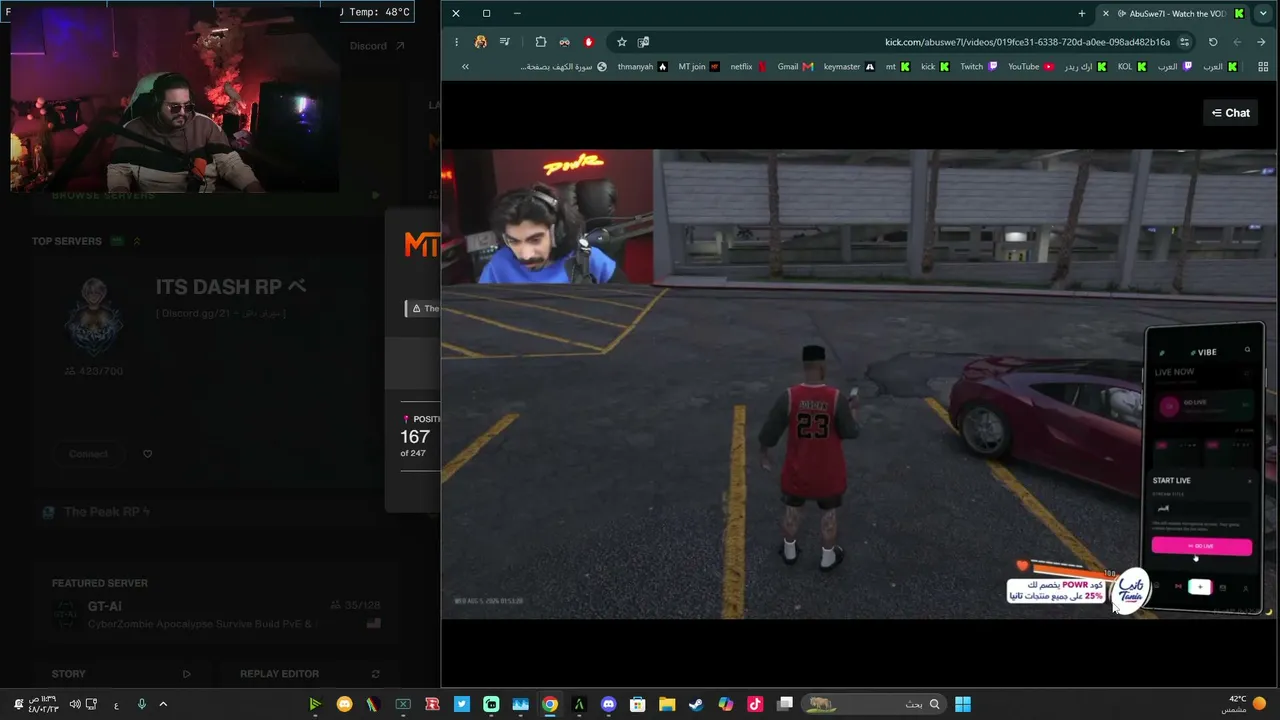The width and height of the screenshot is (1280, 720).
Task: Open TikTok from the taskbar
Action: 755,704
